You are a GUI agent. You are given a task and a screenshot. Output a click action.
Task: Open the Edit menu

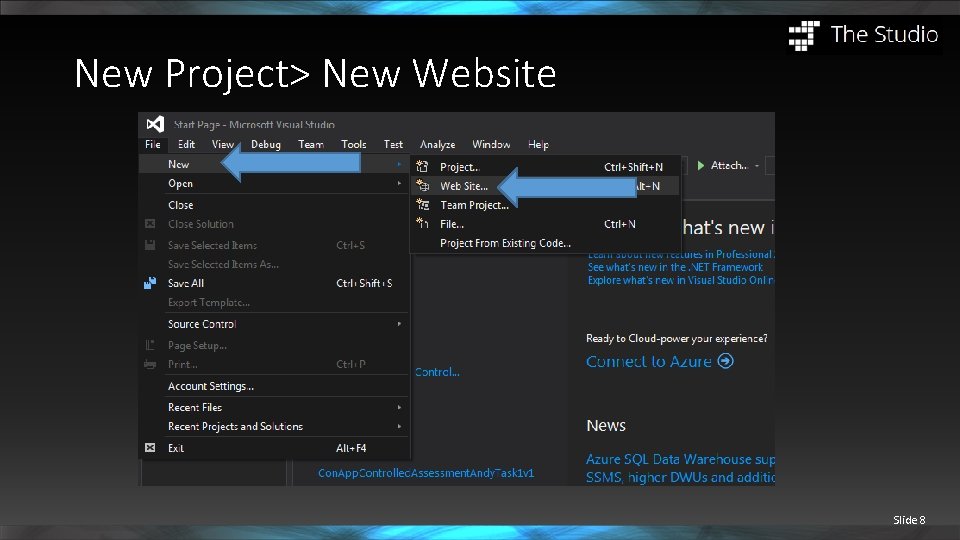point(186,144)
